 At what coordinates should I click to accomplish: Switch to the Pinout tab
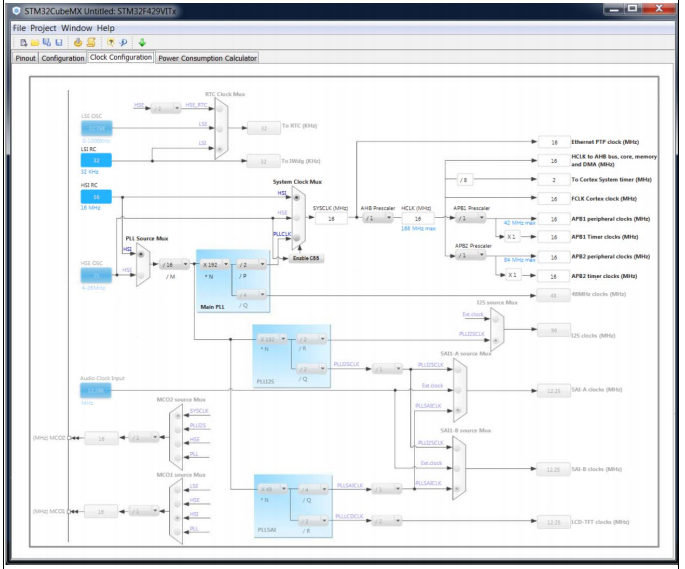coord(25,58)
